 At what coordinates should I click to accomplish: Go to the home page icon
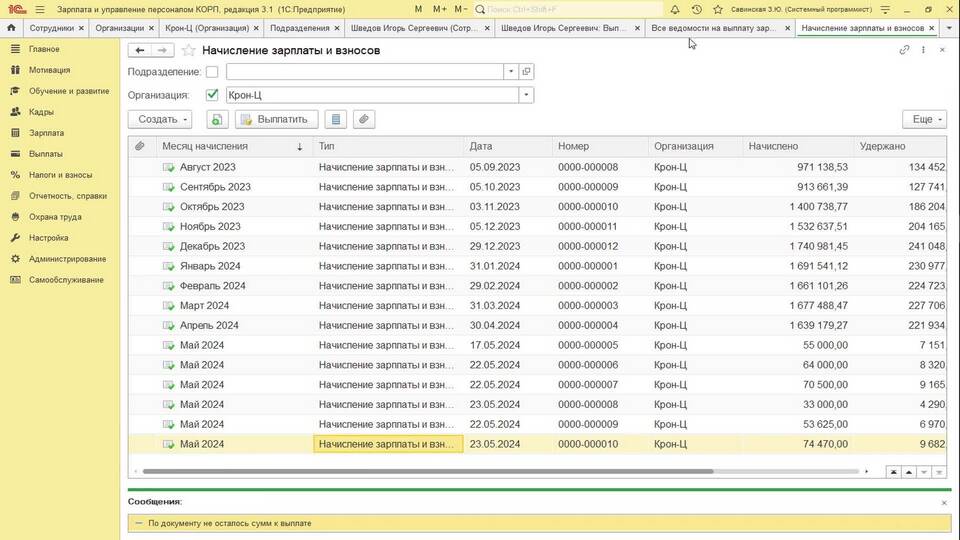click(x=11, y=28)
